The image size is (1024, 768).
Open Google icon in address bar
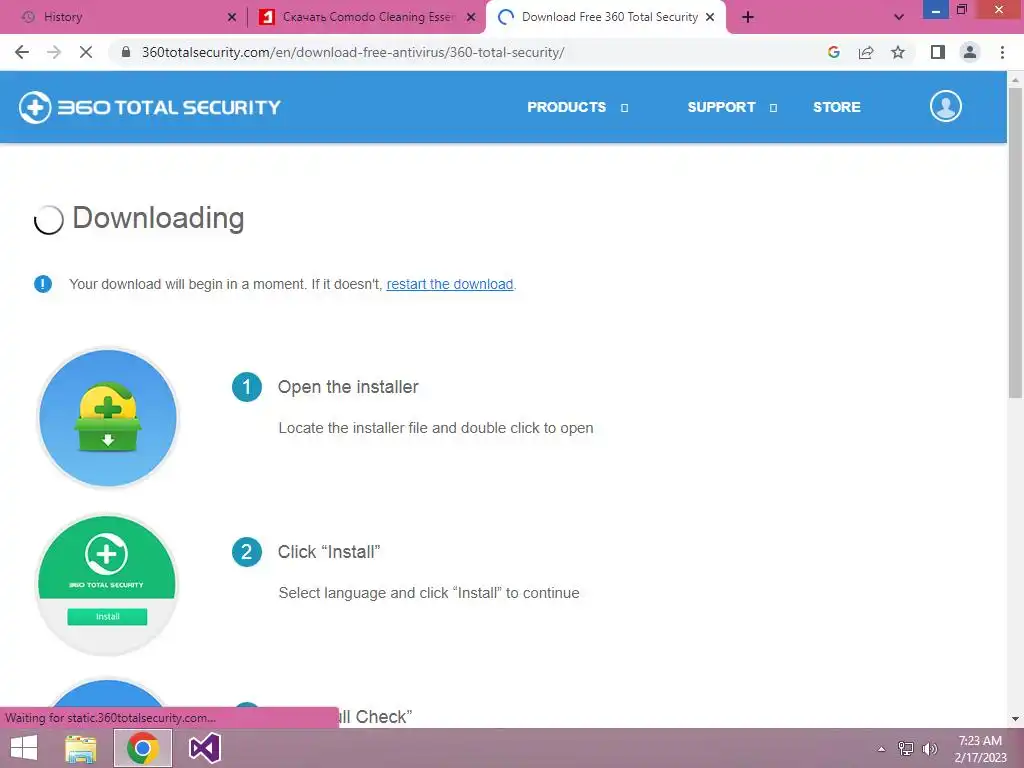click(x=833, y=52)
